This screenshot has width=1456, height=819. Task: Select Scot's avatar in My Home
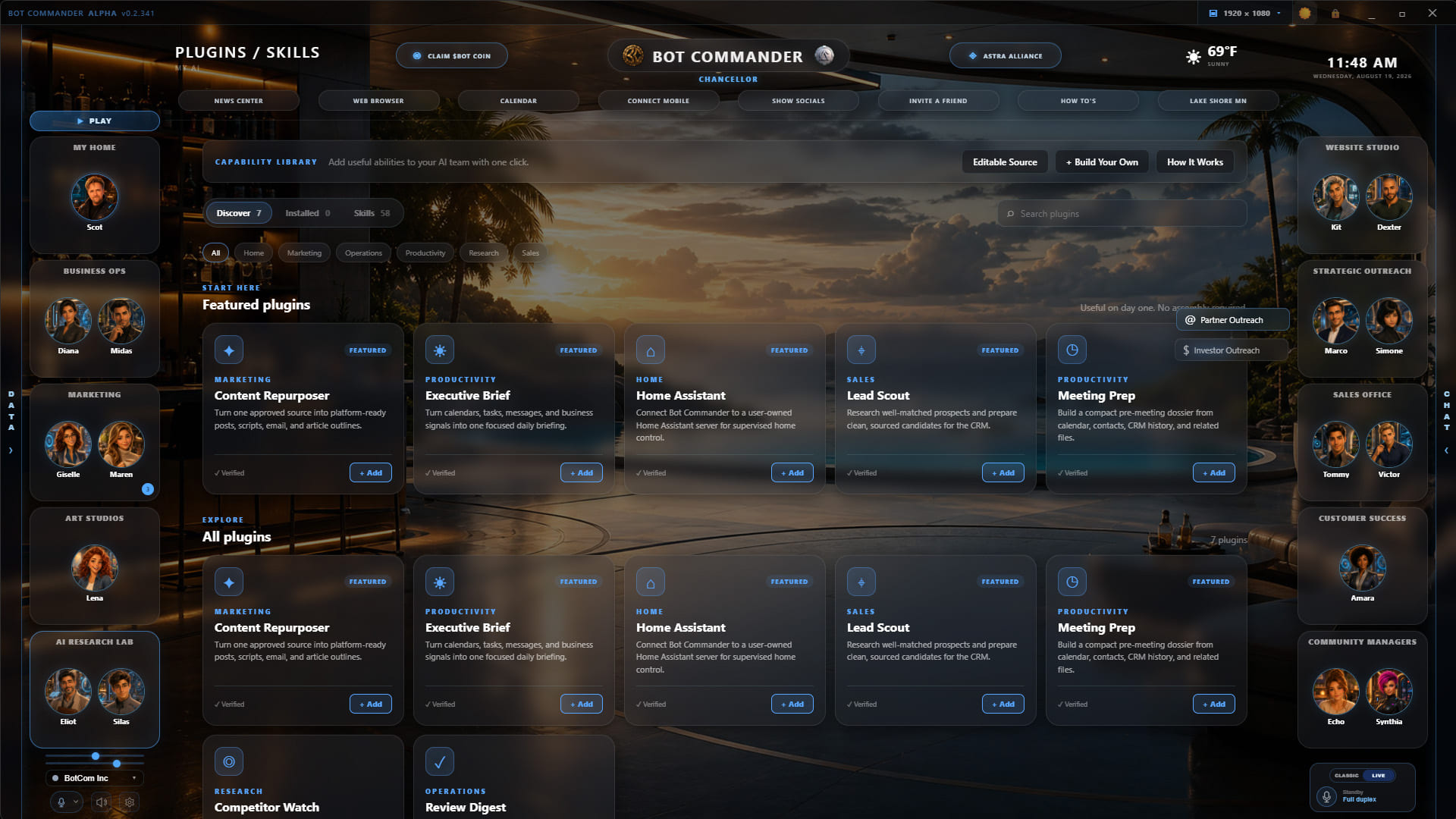pos(95,196)
